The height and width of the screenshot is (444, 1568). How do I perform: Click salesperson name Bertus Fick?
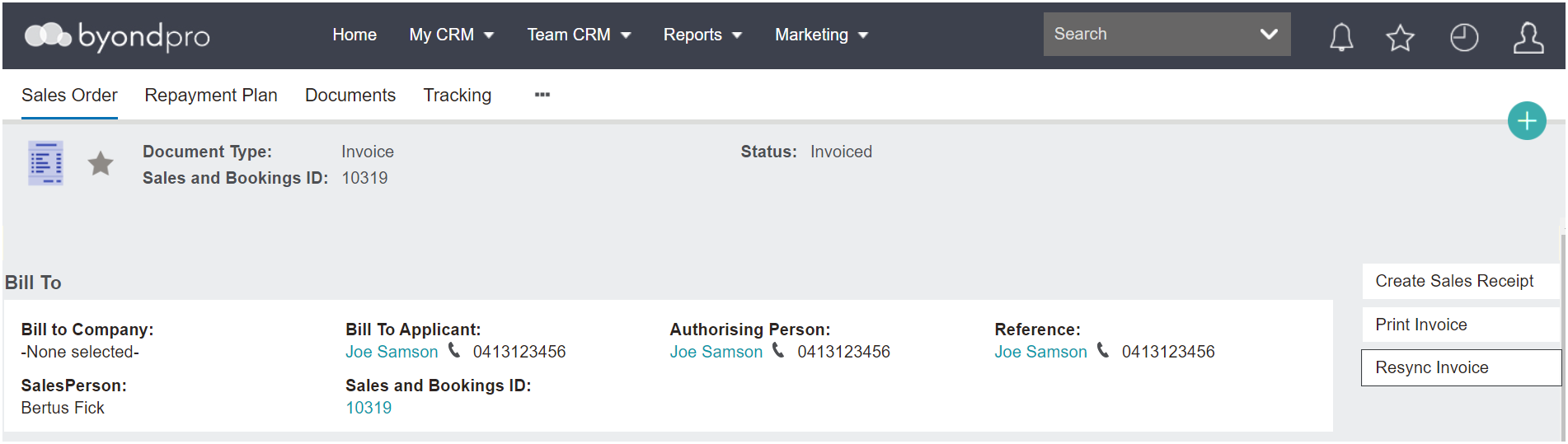pyautogui.click(x=63, y=408)
